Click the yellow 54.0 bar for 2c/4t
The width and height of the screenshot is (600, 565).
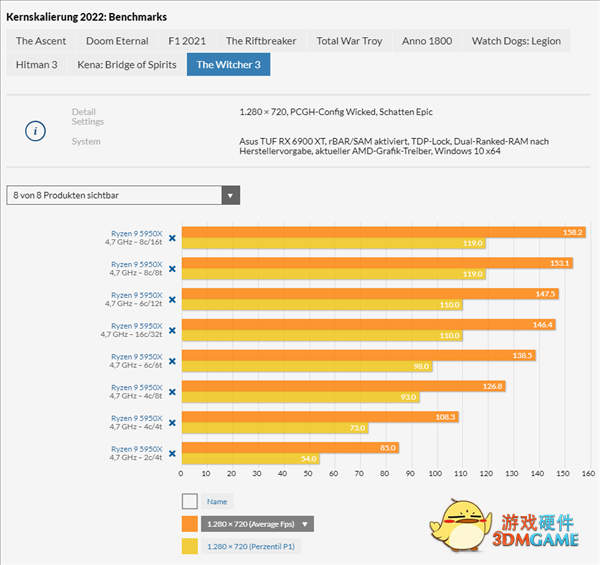[x=251, y=459]
